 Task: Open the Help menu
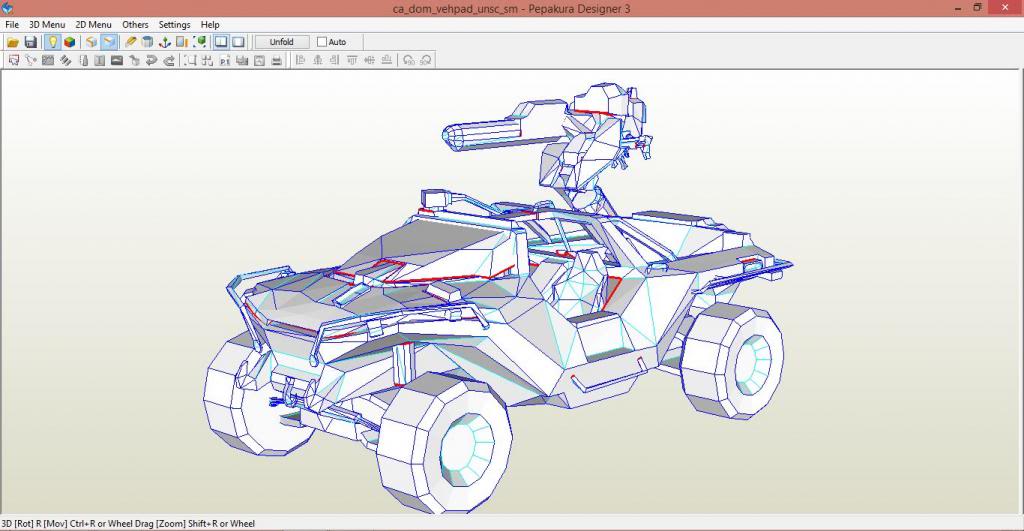click(210, 24)
